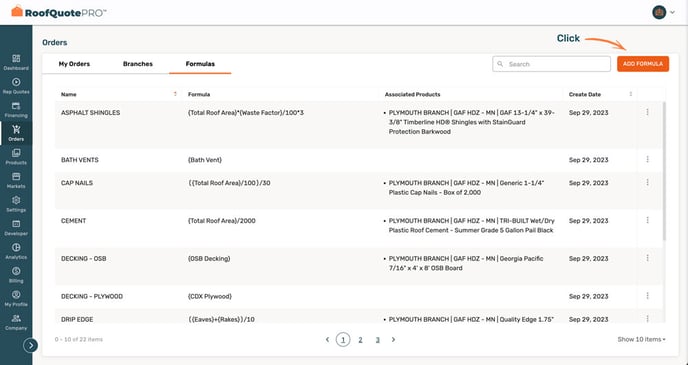Click in the Search field
Screen dimensions: 688x365
click(551, 64)
